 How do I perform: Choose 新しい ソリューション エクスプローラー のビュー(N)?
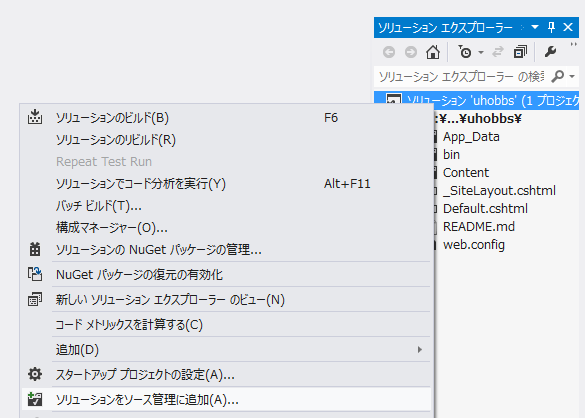[x=226, y=300]
